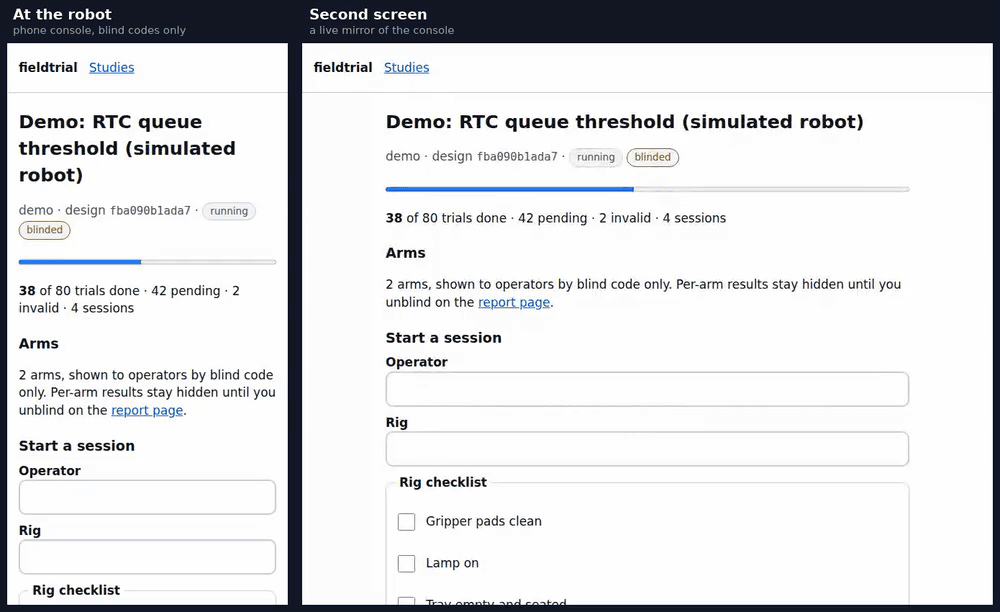Viewport: 1000px width, 612px height.
Task: Click 'Start a session' heading in phone console
Action: [x=77, y=446]
